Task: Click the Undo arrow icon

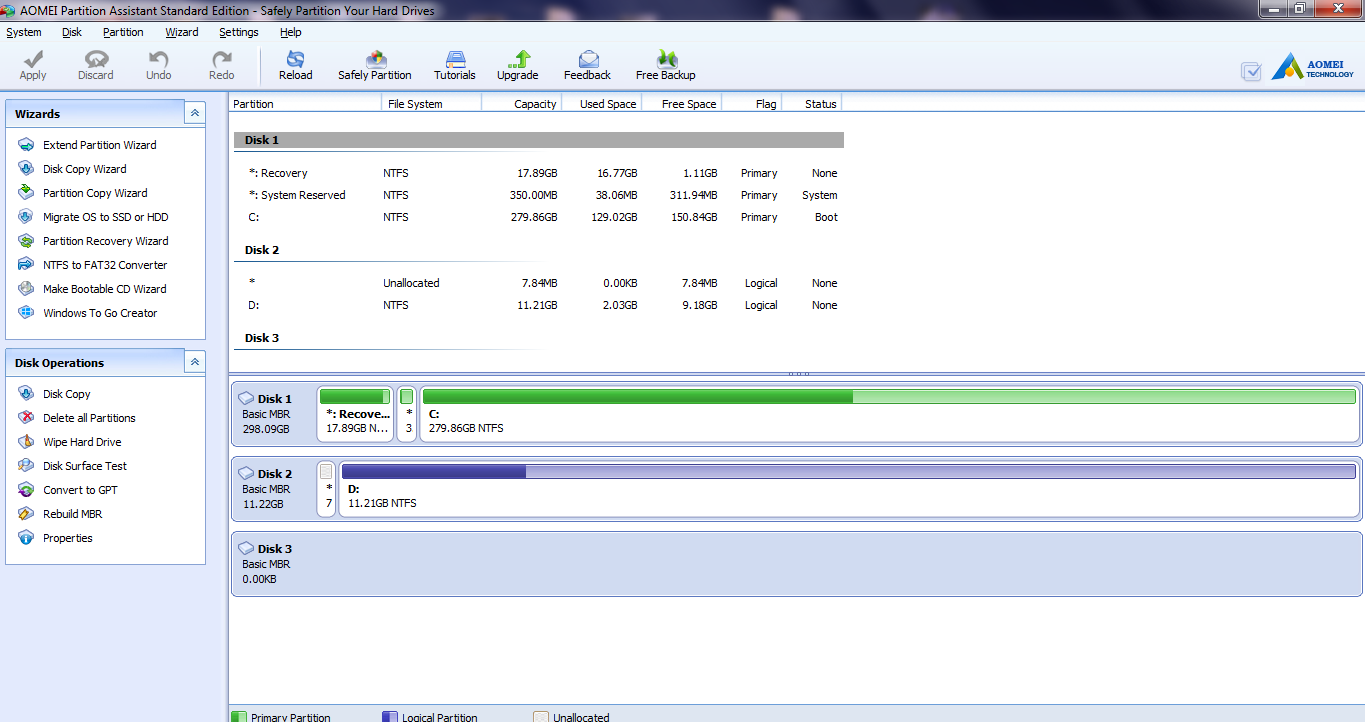Action: point(158,59)
